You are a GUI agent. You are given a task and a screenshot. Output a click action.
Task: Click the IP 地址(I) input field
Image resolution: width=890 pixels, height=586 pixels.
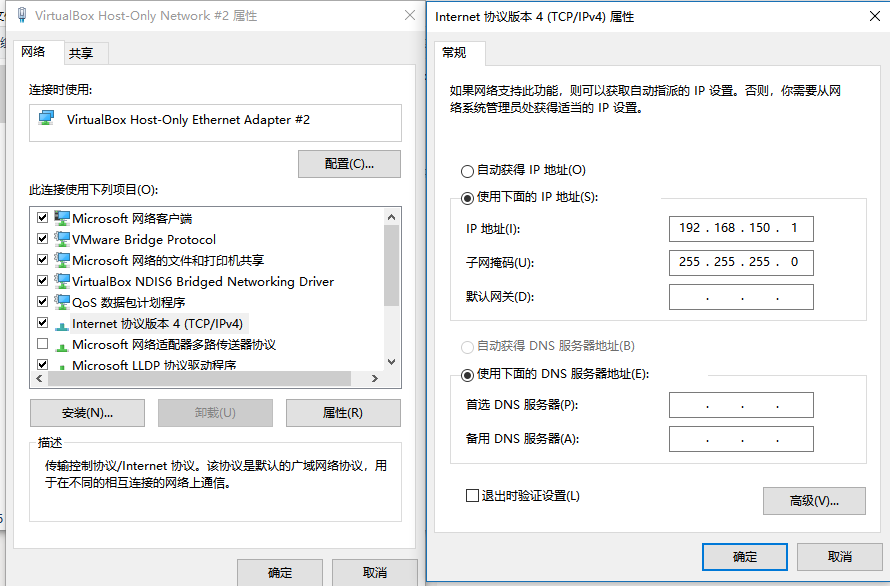(x=741, y=229)
